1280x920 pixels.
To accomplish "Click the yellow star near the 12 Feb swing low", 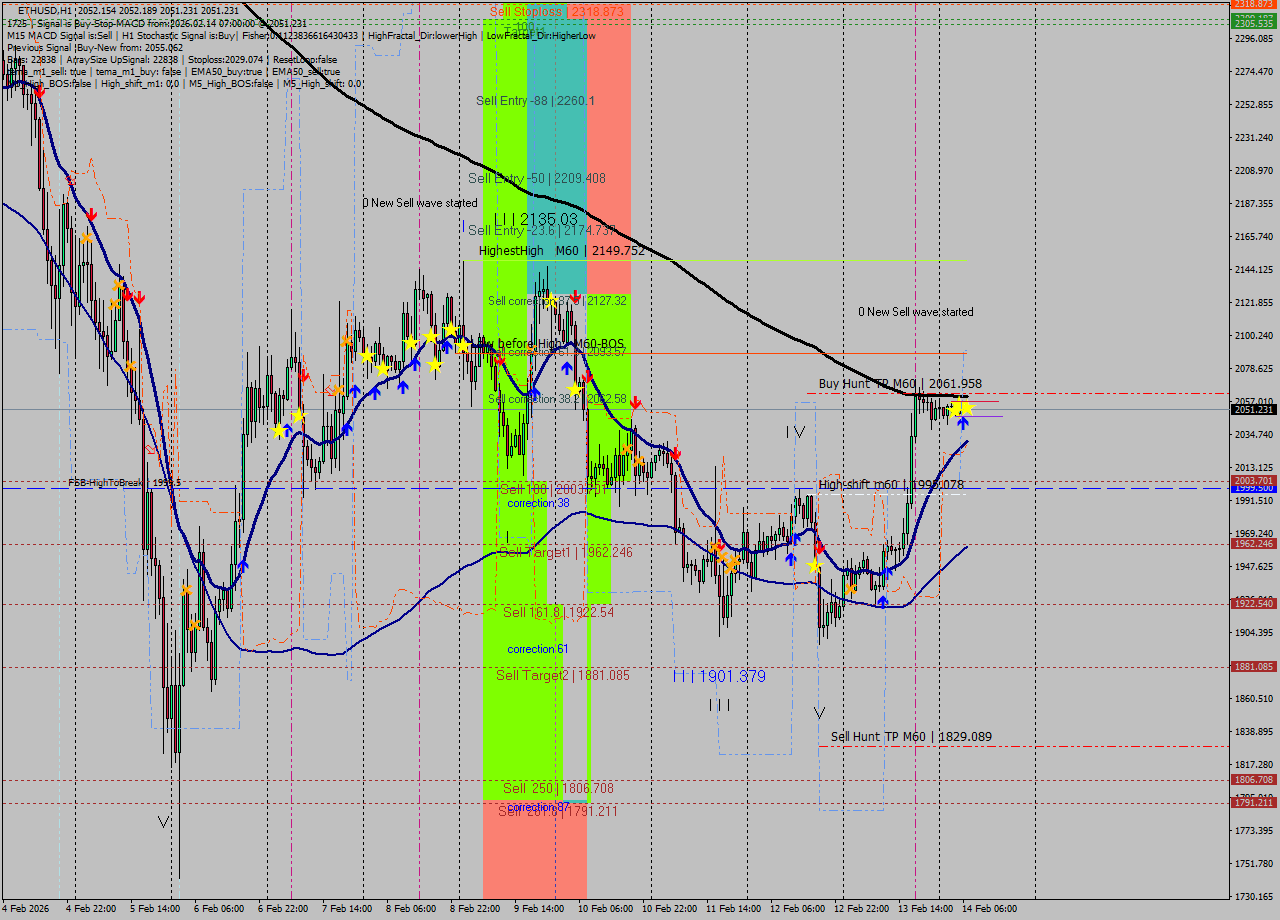I will pyautogui.click(x=814, y=565).
